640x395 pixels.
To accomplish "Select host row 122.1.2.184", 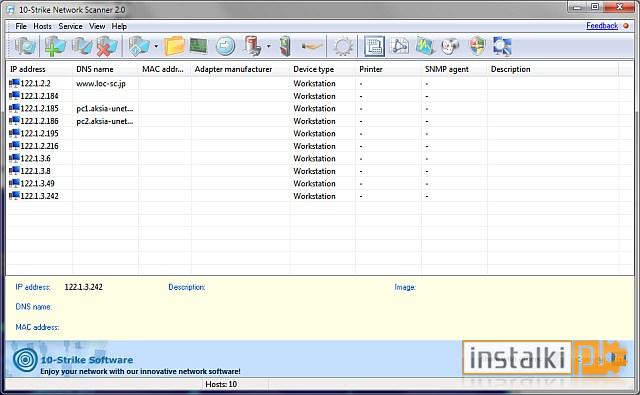I will coord(320,96).
